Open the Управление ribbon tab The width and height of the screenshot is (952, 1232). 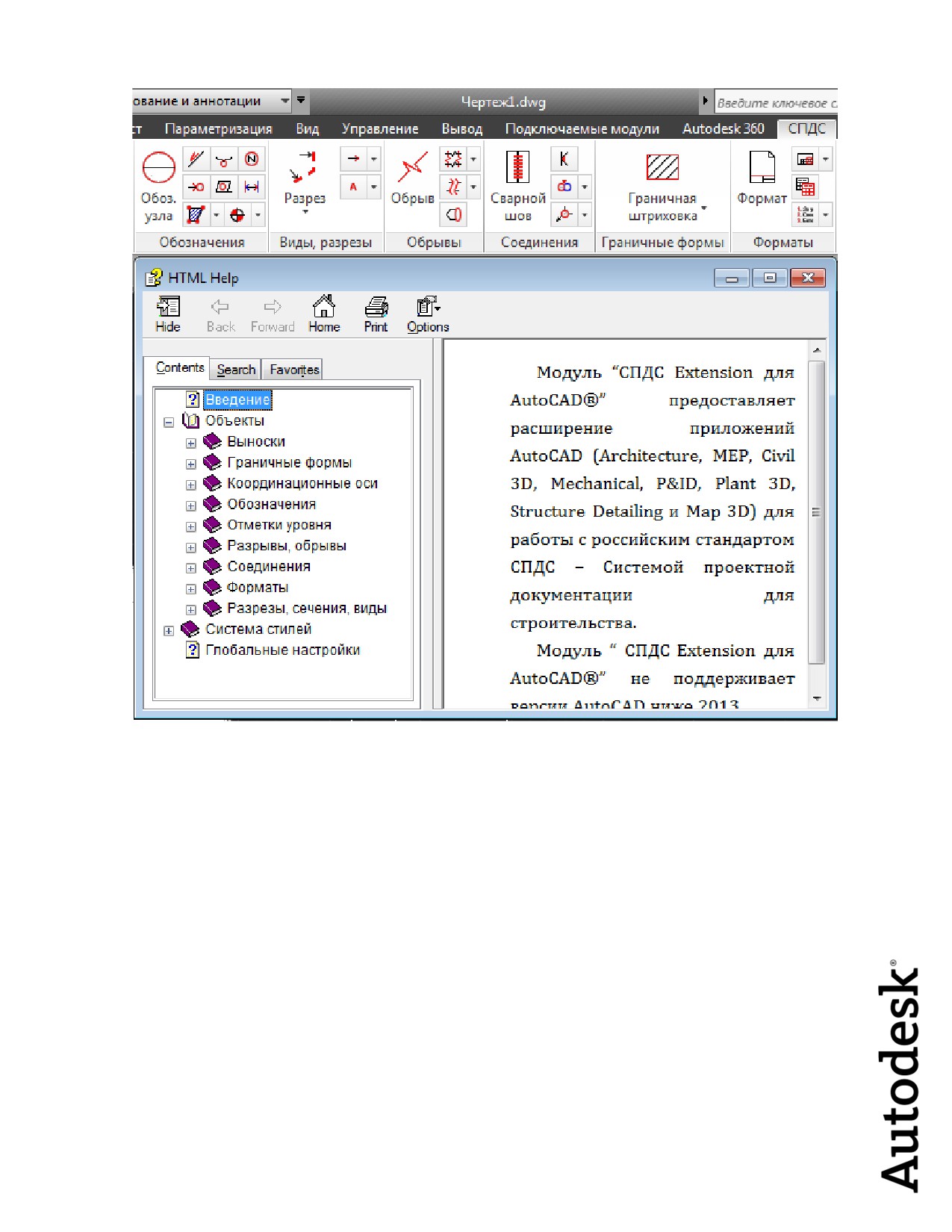(x=380, y=128)
